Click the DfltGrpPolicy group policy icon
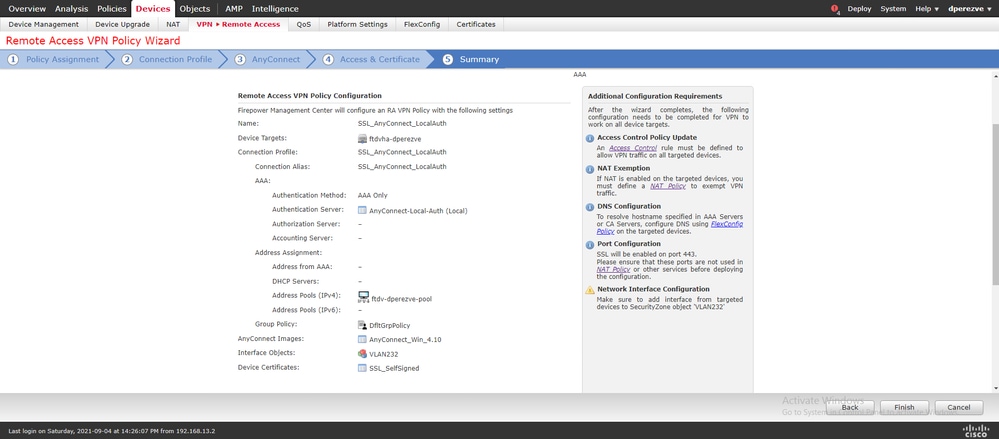This screenshot has height=439, width=999. [363, 325]
